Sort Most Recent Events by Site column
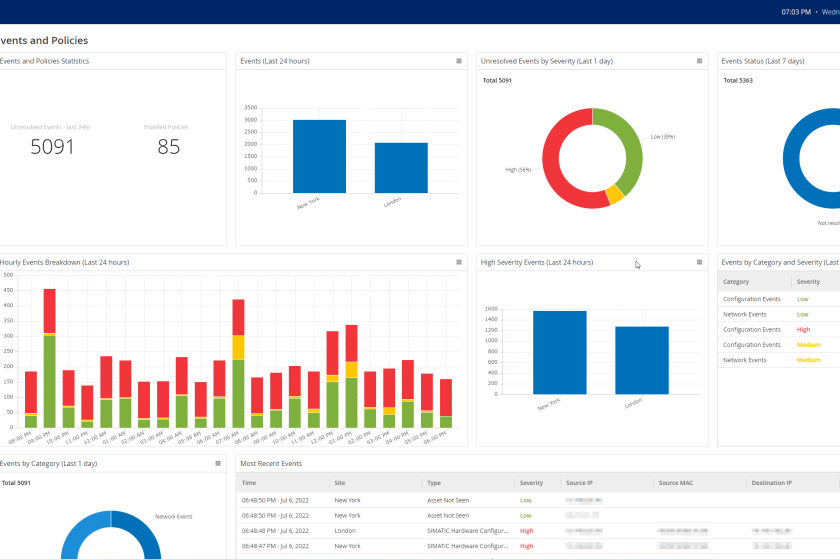 pos(340,483)
